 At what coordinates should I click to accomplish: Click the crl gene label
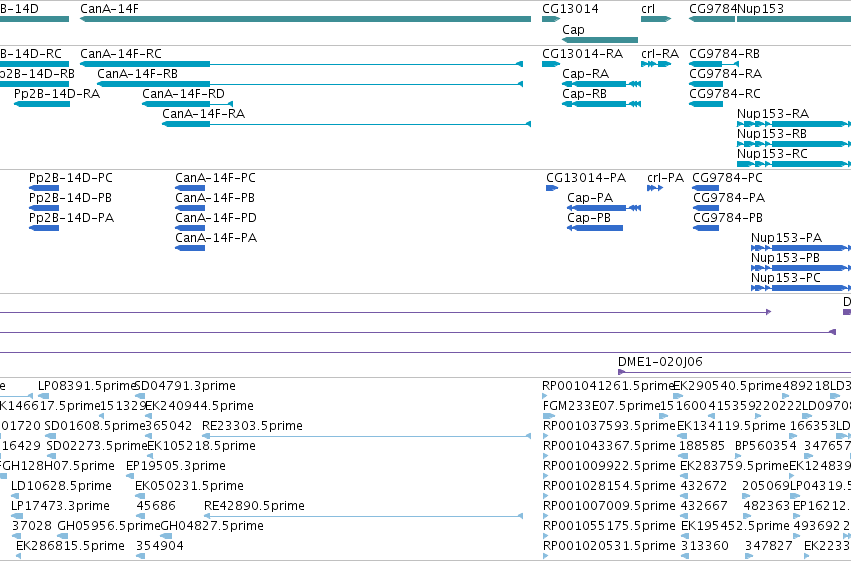tap(648, 9)
